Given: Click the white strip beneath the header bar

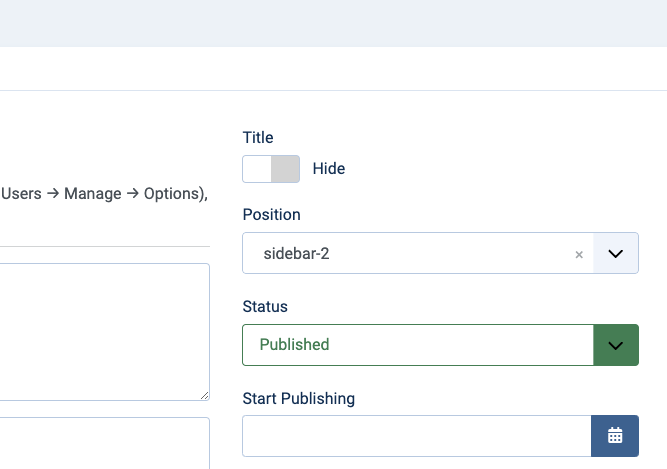Looking at the screenshot, I should click(333, 68).
